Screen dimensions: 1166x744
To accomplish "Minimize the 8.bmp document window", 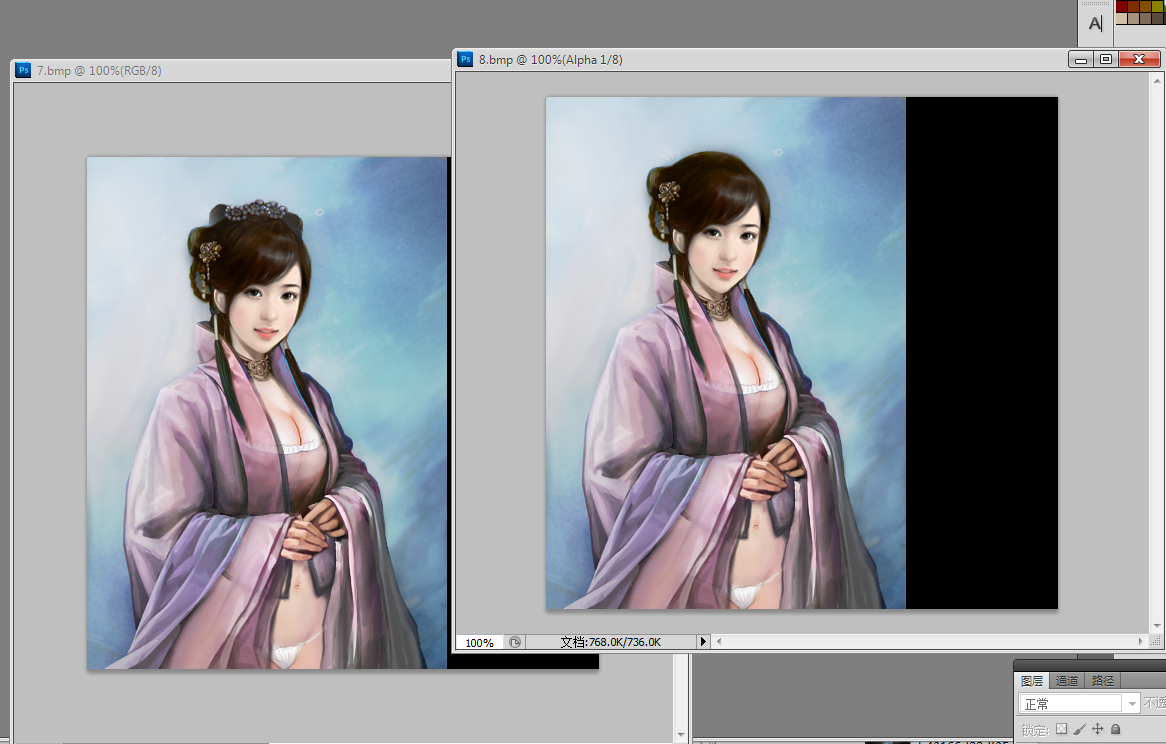I will [1080, 59].
